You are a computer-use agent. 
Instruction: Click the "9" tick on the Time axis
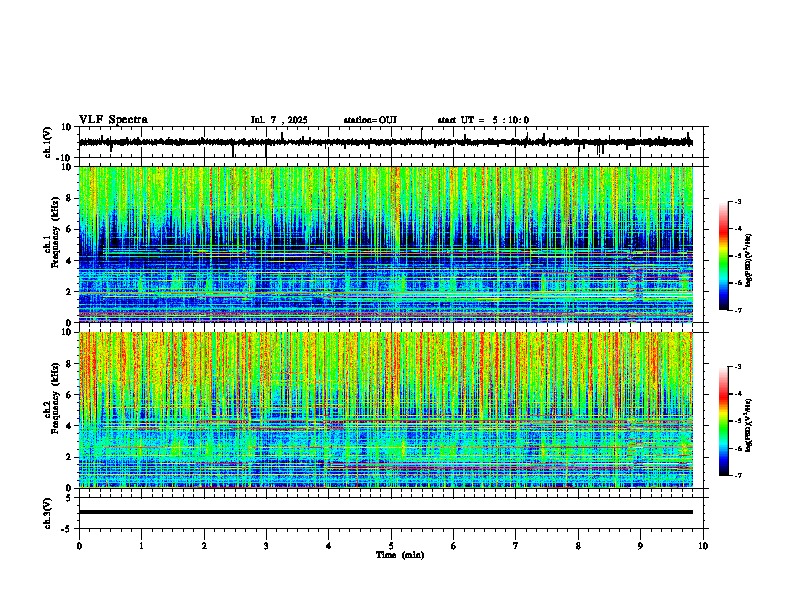coord(640,546)
